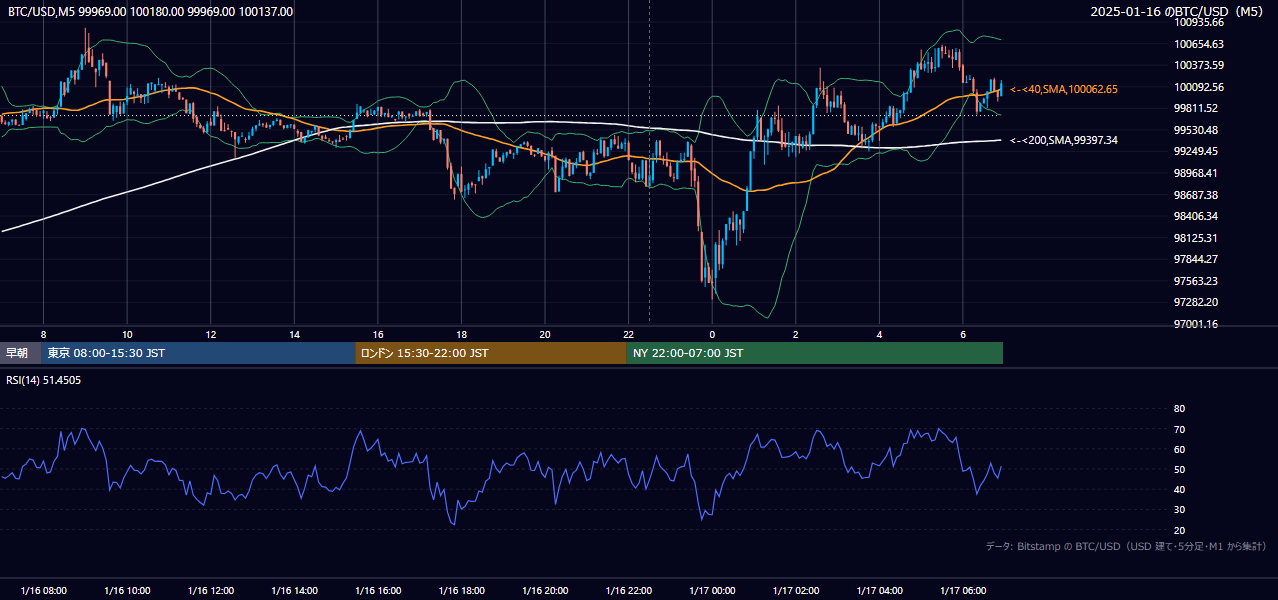Screen dimensions: 1278x600
Task: Click price axis label 99530.48
Action: click(x=1196, y=130)
